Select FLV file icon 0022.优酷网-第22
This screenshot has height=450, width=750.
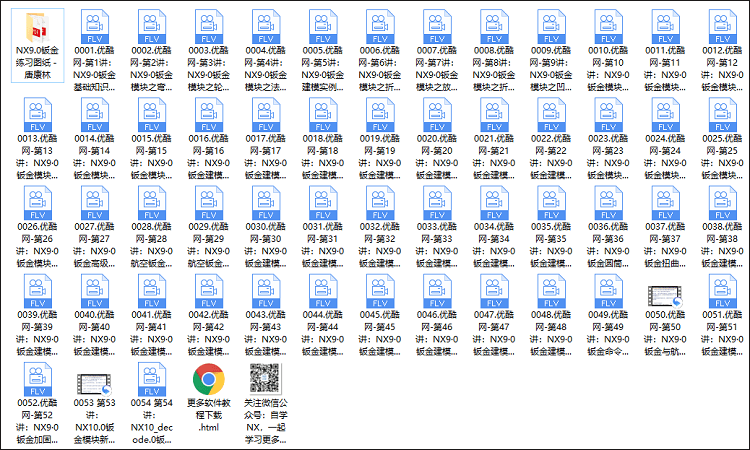(x=551, y=115)
